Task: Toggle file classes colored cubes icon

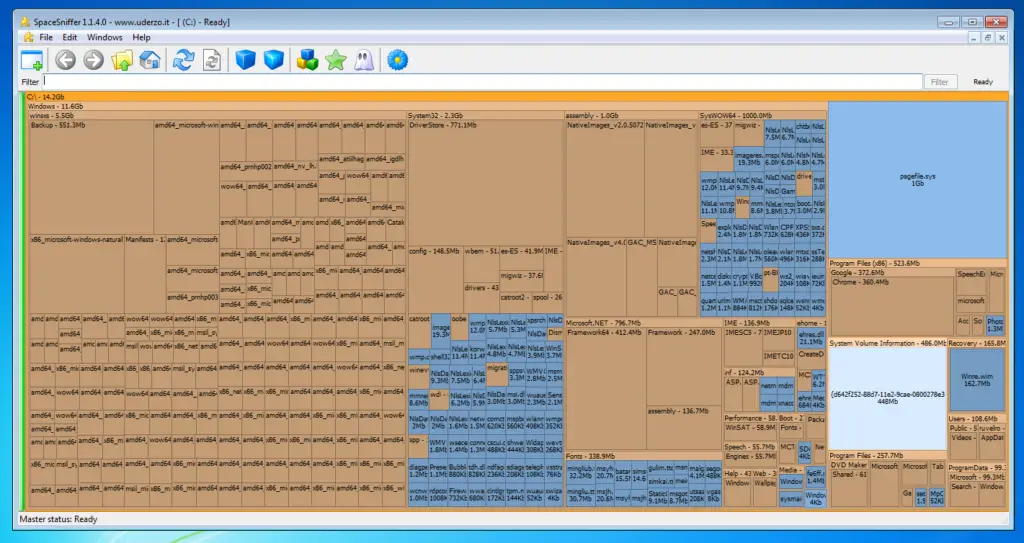Action: tap(307, 60)
